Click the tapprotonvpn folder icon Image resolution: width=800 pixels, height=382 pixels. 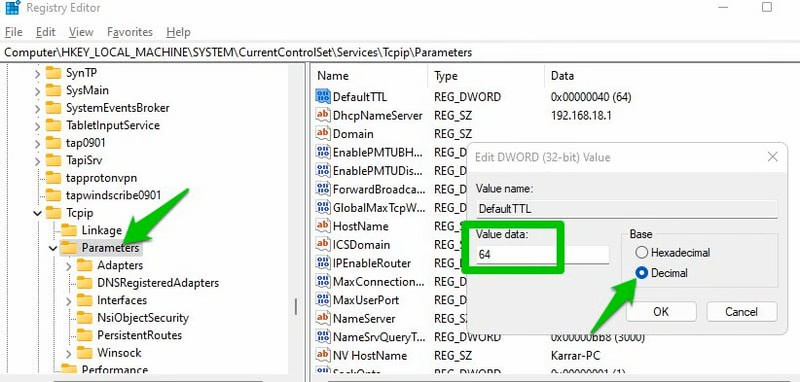point(53,178)
